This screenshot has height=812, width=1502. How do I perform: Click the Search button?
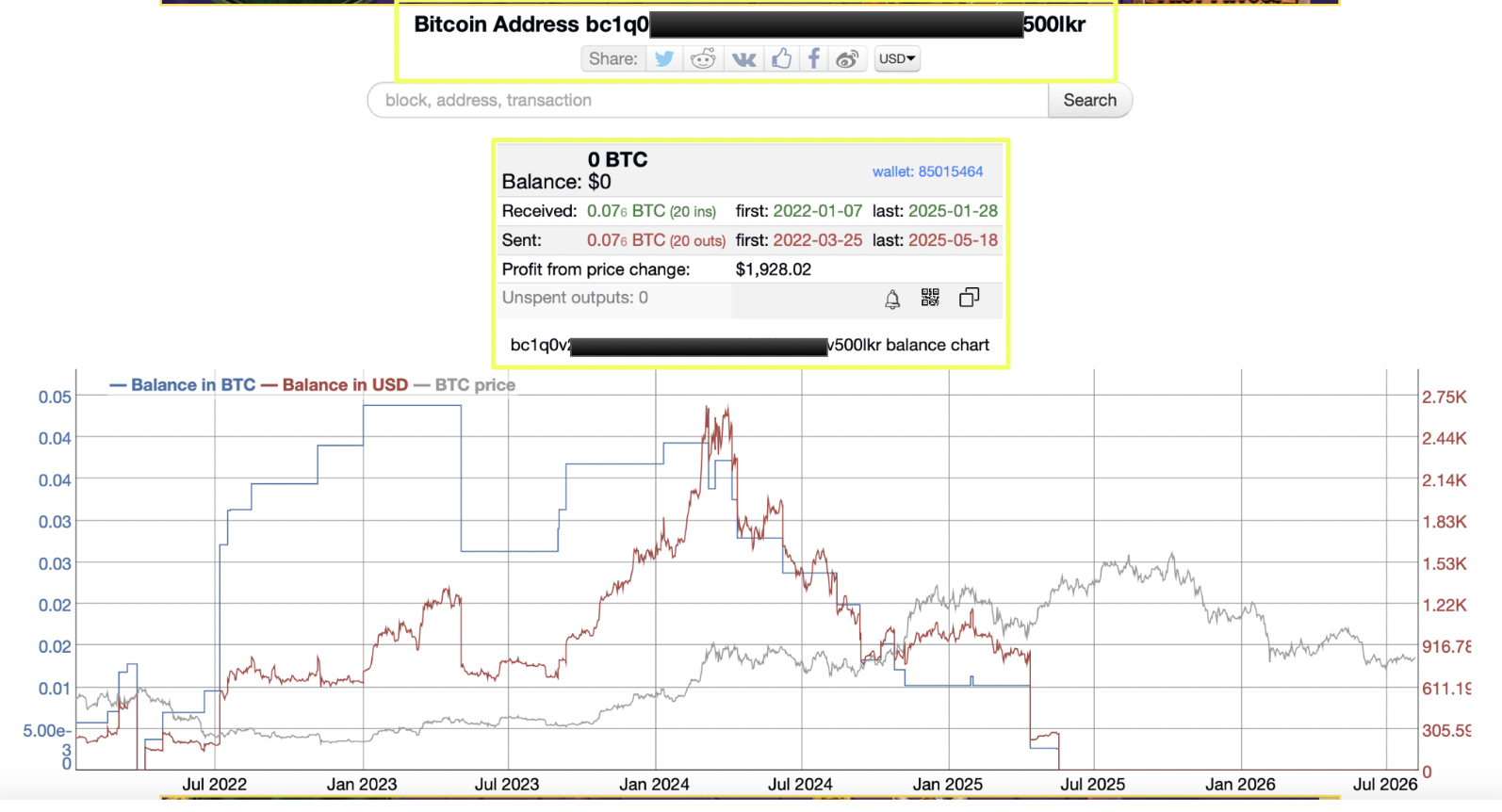[1090, 100]
